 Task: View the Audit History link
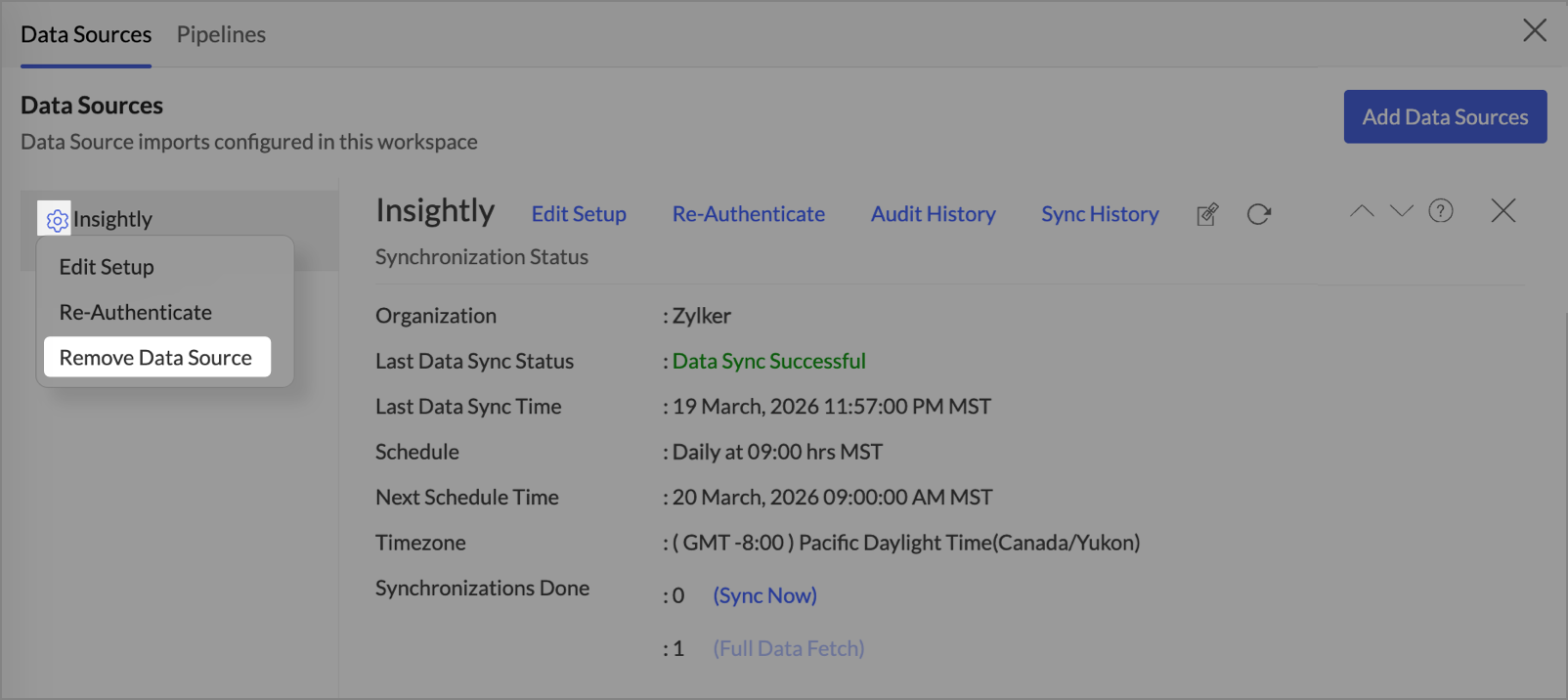point(933,214)
